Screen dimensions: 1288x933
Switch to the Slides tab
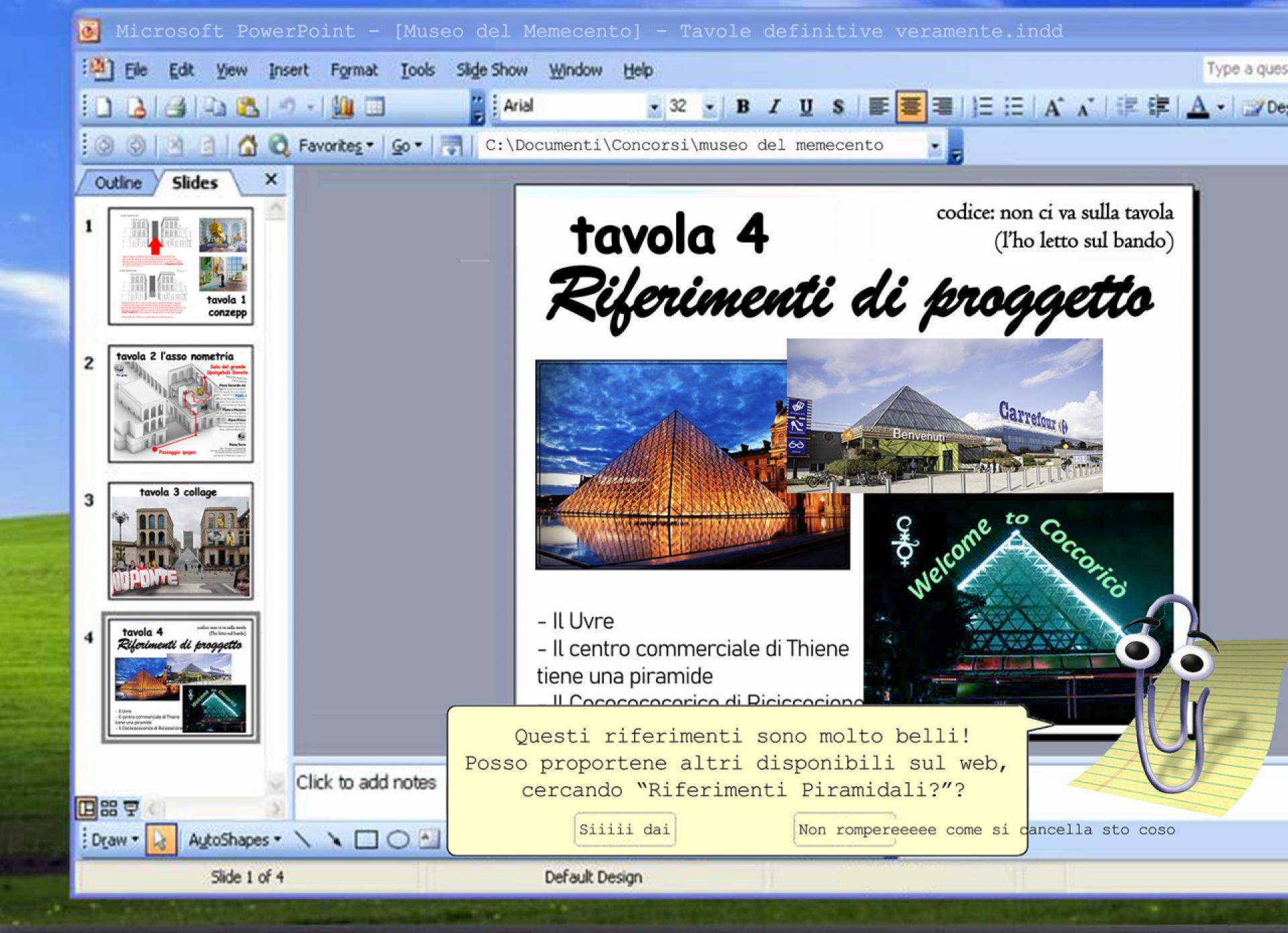[195, 183]
